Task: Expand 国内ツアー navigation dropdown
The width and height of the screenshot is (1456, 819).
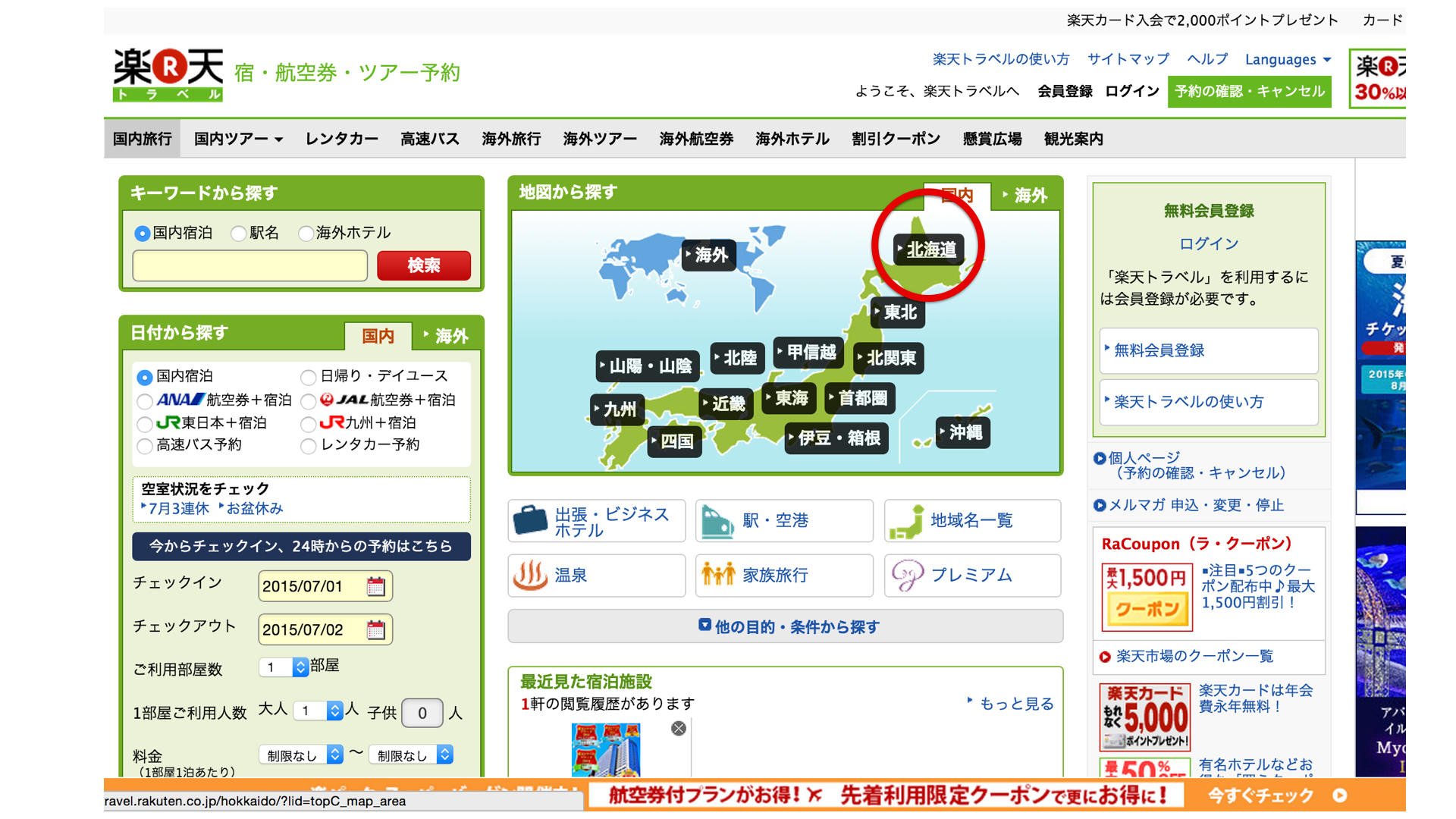Action: click(238, 139)
